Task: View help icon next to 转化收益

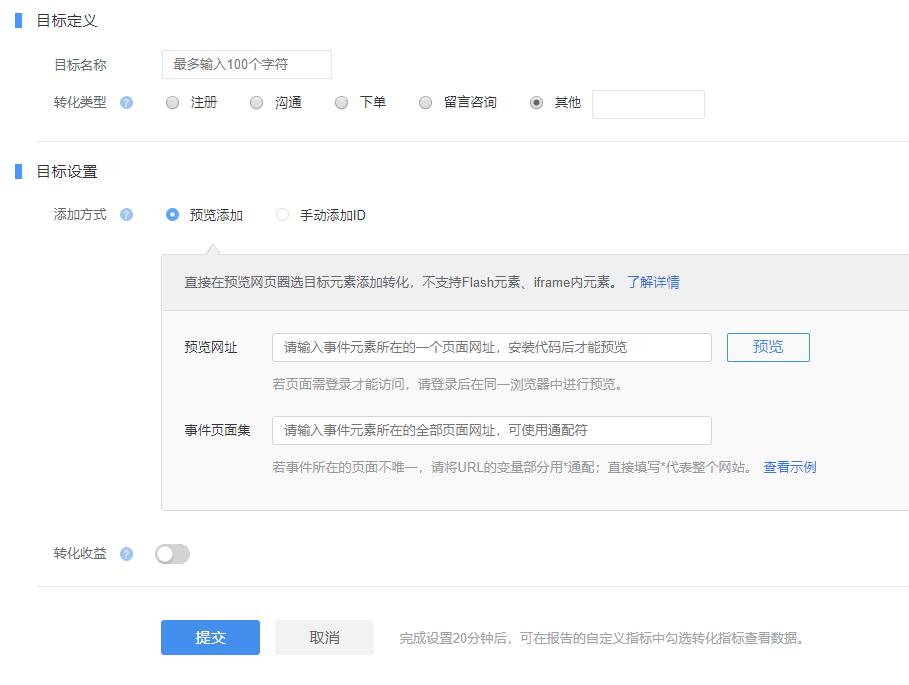Action: tap(126, 551)
